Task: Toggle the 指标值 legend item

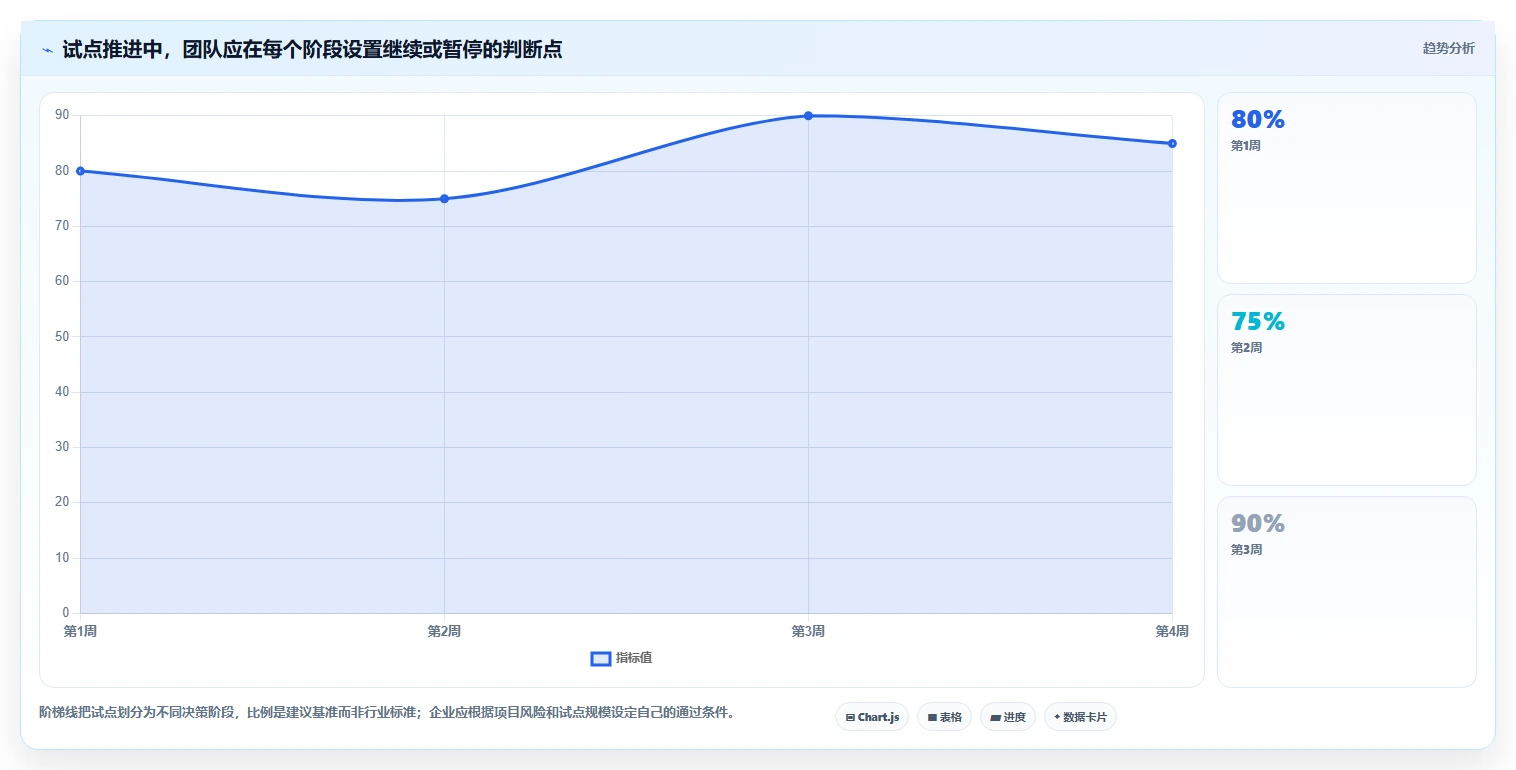Action: tap(622, 658)
